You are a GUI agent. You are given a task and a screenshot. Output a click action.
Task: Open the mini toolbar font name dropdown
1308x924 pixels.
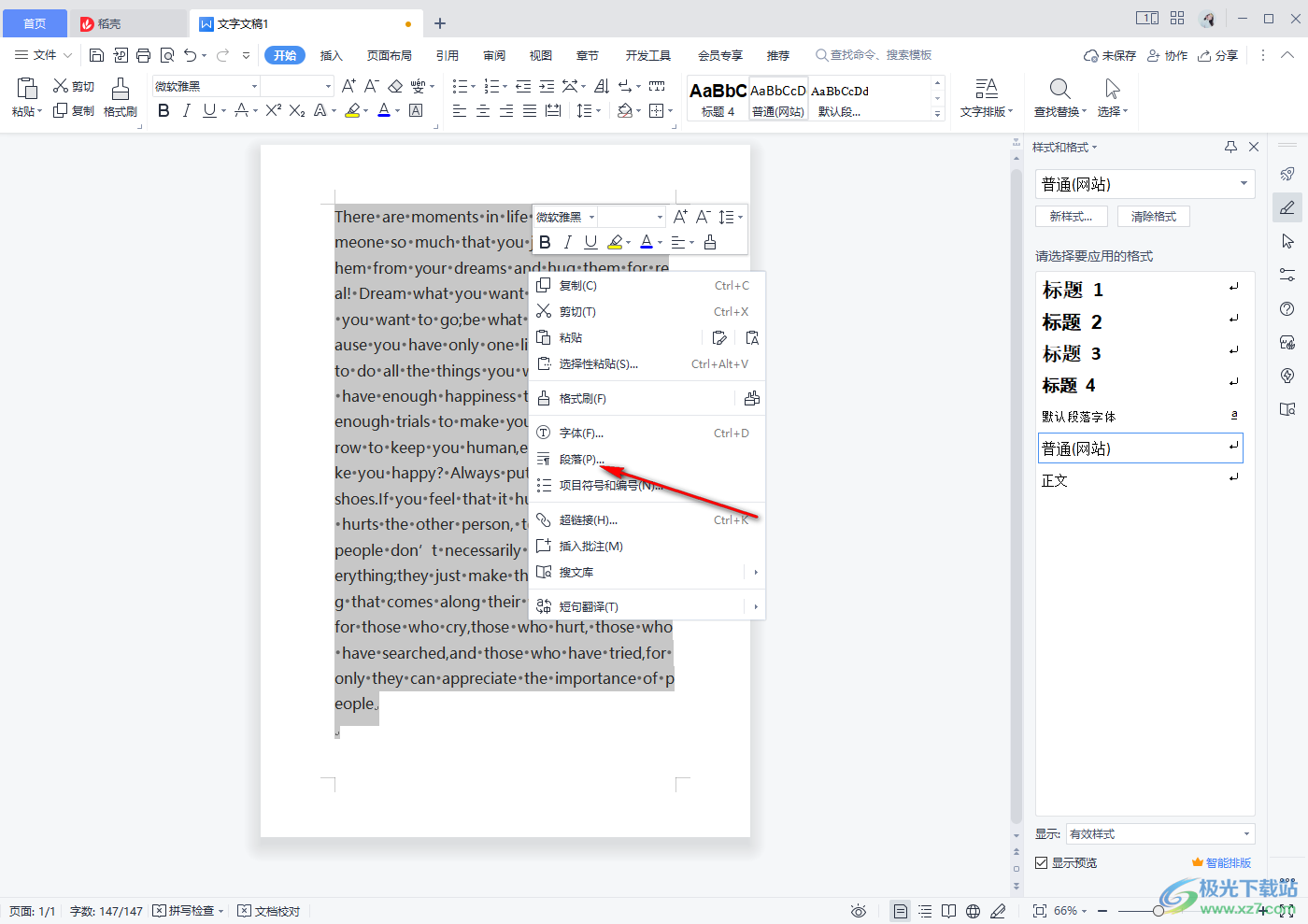point(591,217)
